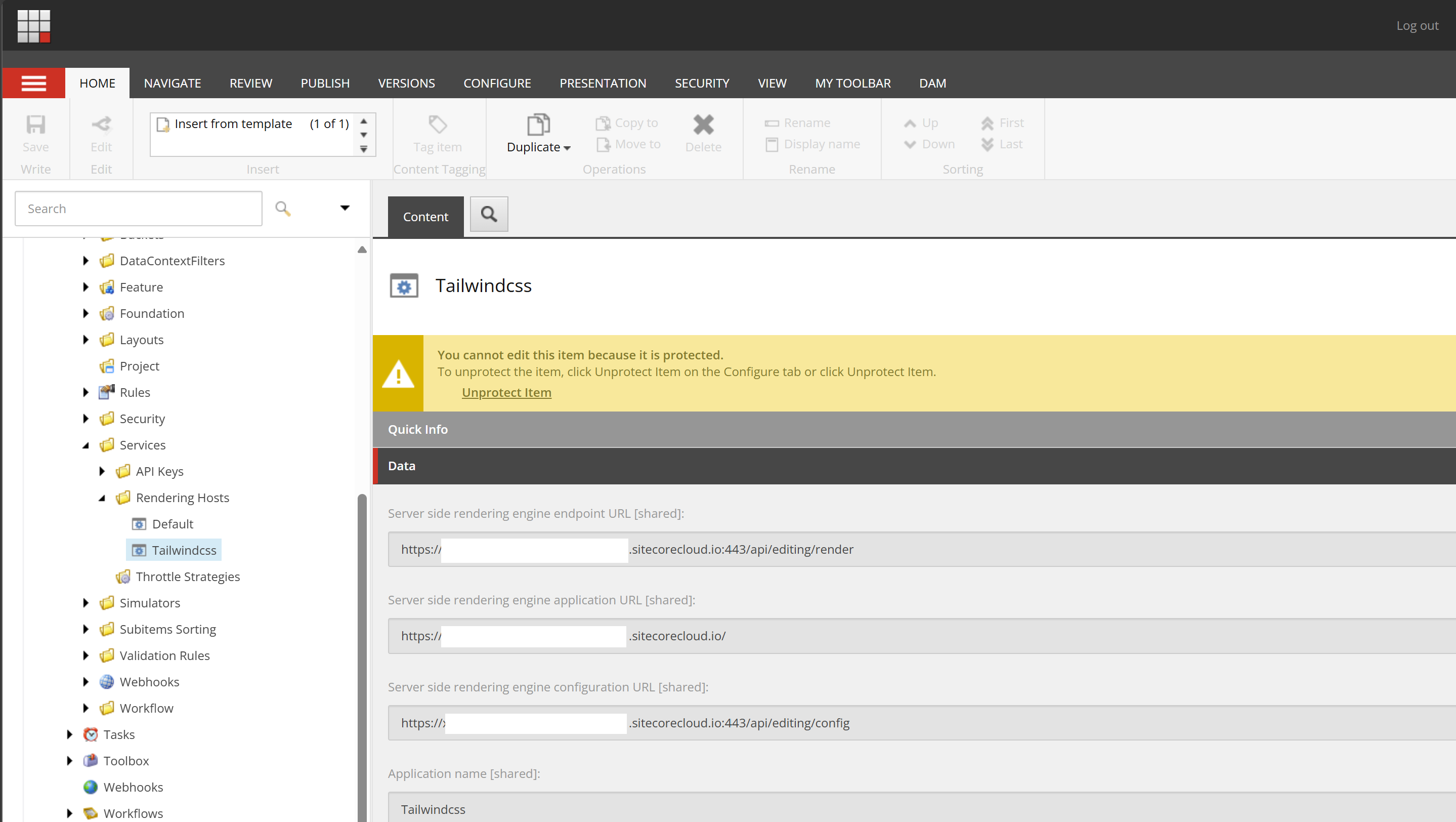The image size is (1456, 822).
Task: Select the Toolbox icon in tree
Action: click(91, 761)
